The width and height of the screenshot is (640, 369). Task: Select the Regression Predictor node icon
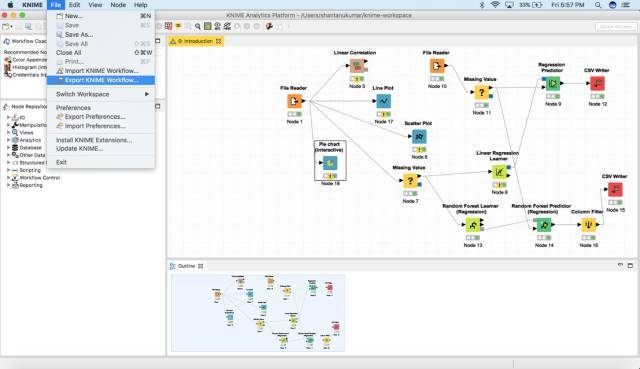coord(553,84)
